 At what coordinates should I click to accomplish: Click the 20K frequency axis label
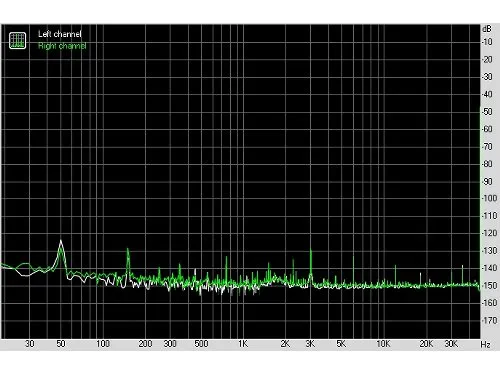coord(426,344)
